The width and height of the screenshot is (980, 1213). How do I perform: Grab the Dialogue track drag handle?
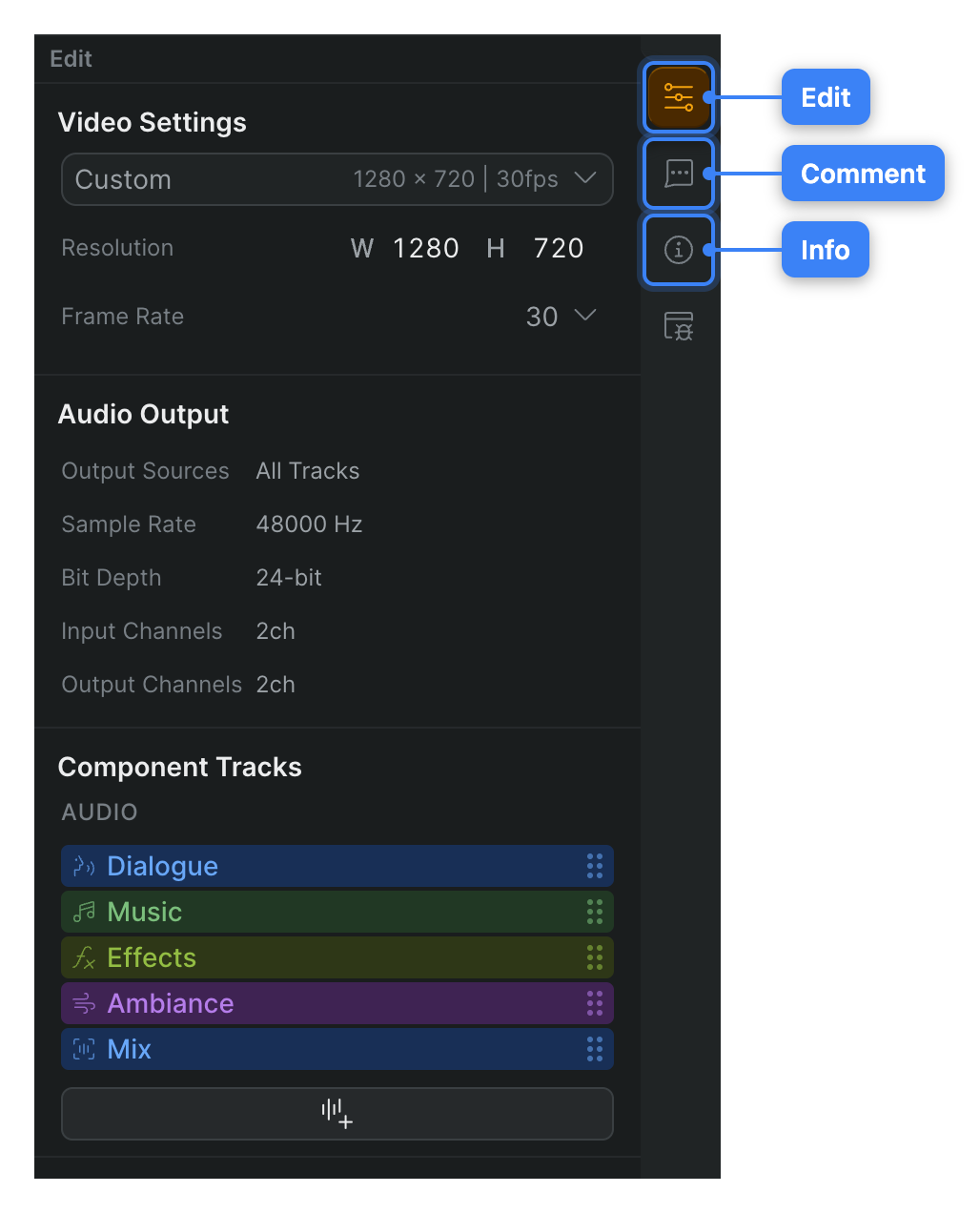coord(595,866)
